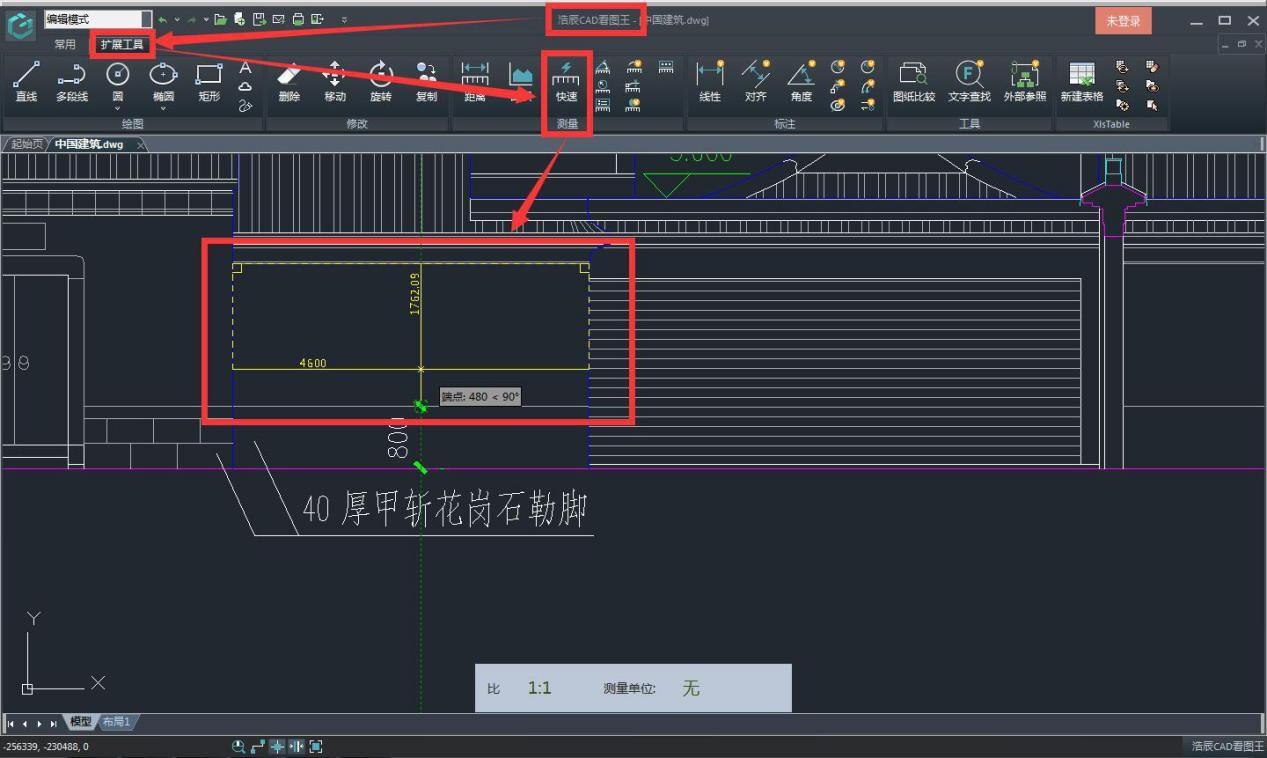Open the 起始页 start page tab
This screenshot has height=758, width=1267.
pyautogui.click(x=27, y=143)
